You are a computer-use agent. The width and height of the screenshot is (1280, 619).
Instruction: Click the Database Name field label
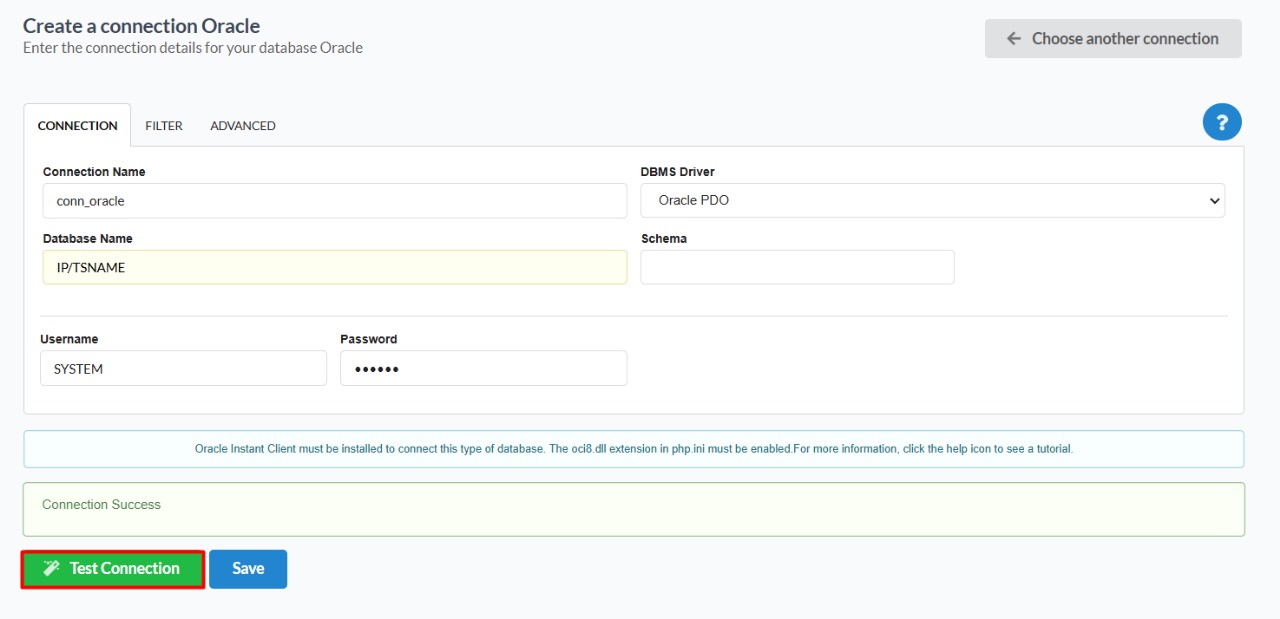[x=88, y=239]
